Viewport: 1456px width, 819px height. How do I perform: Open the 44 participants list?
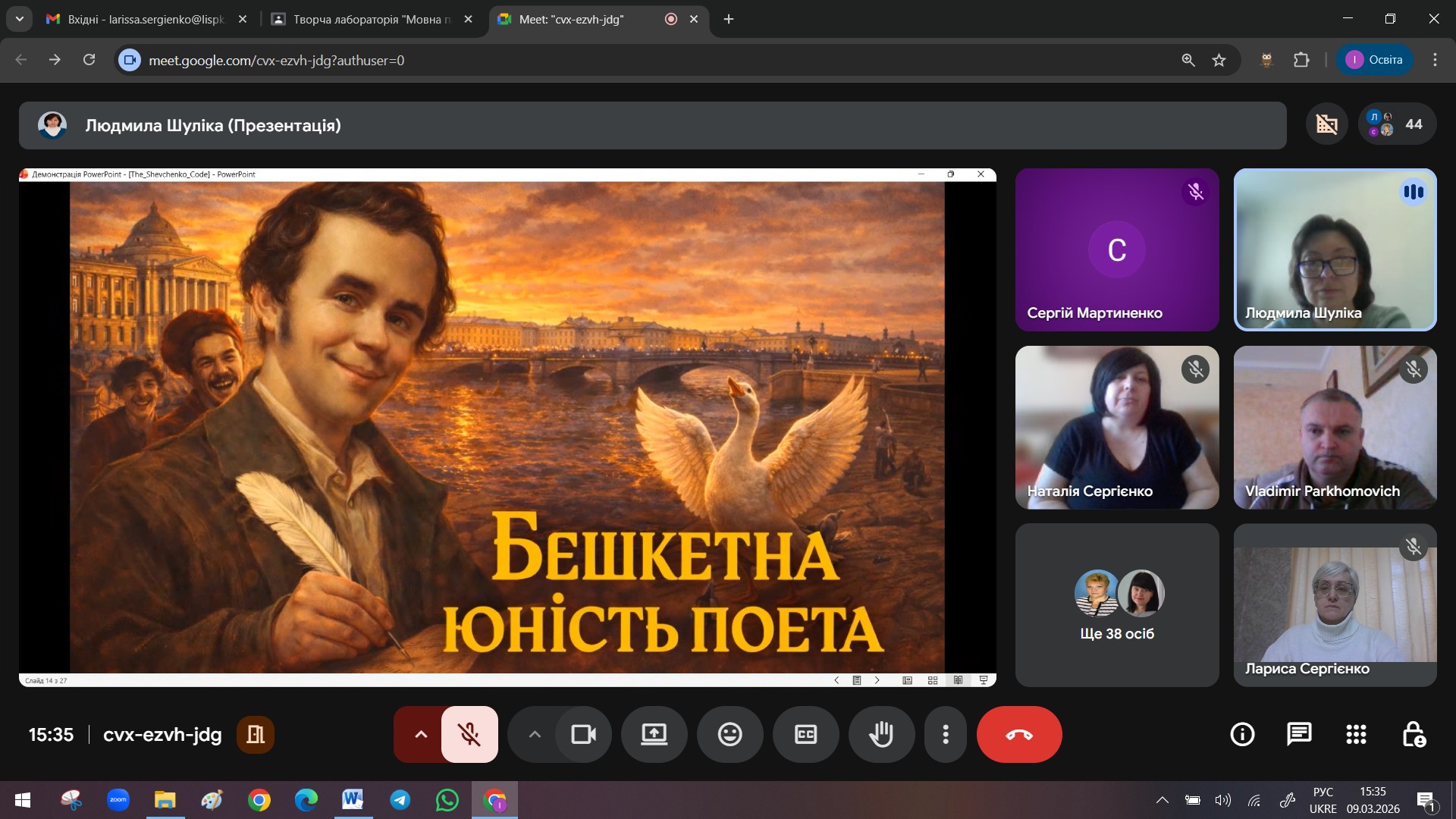click(x=1398, y=124)
